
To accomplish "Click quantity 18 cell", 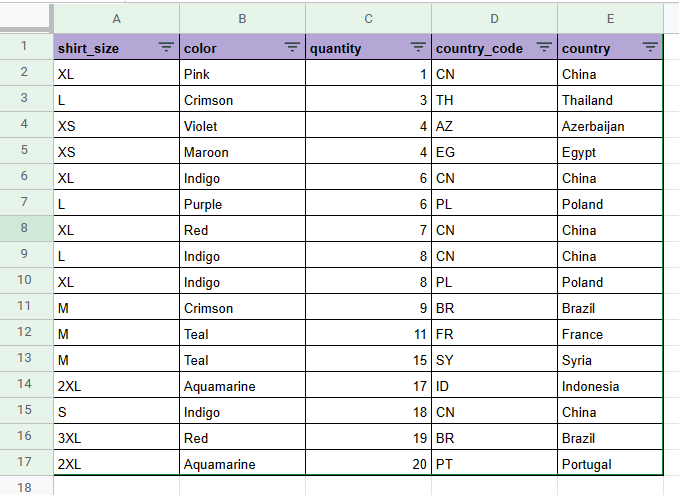I will [369, 411].
